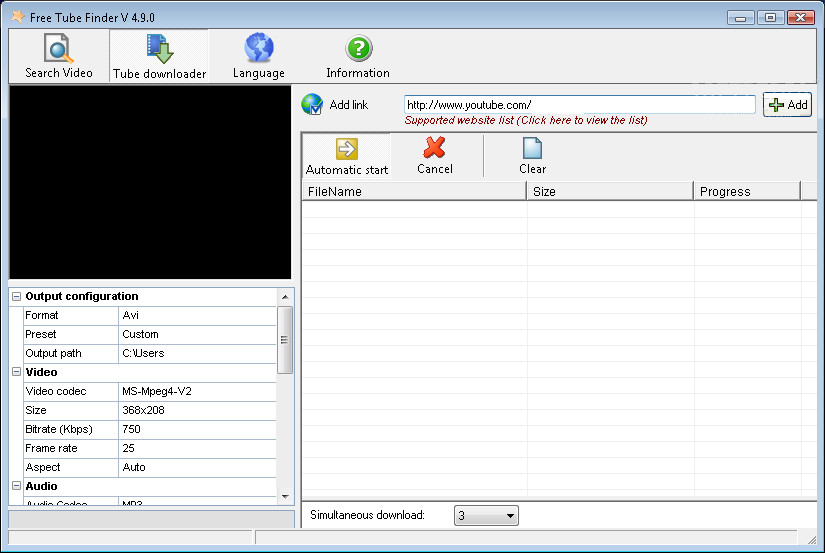Open Information help icon
The height and width of the screenshot is (553, 825).
[358, 56]
